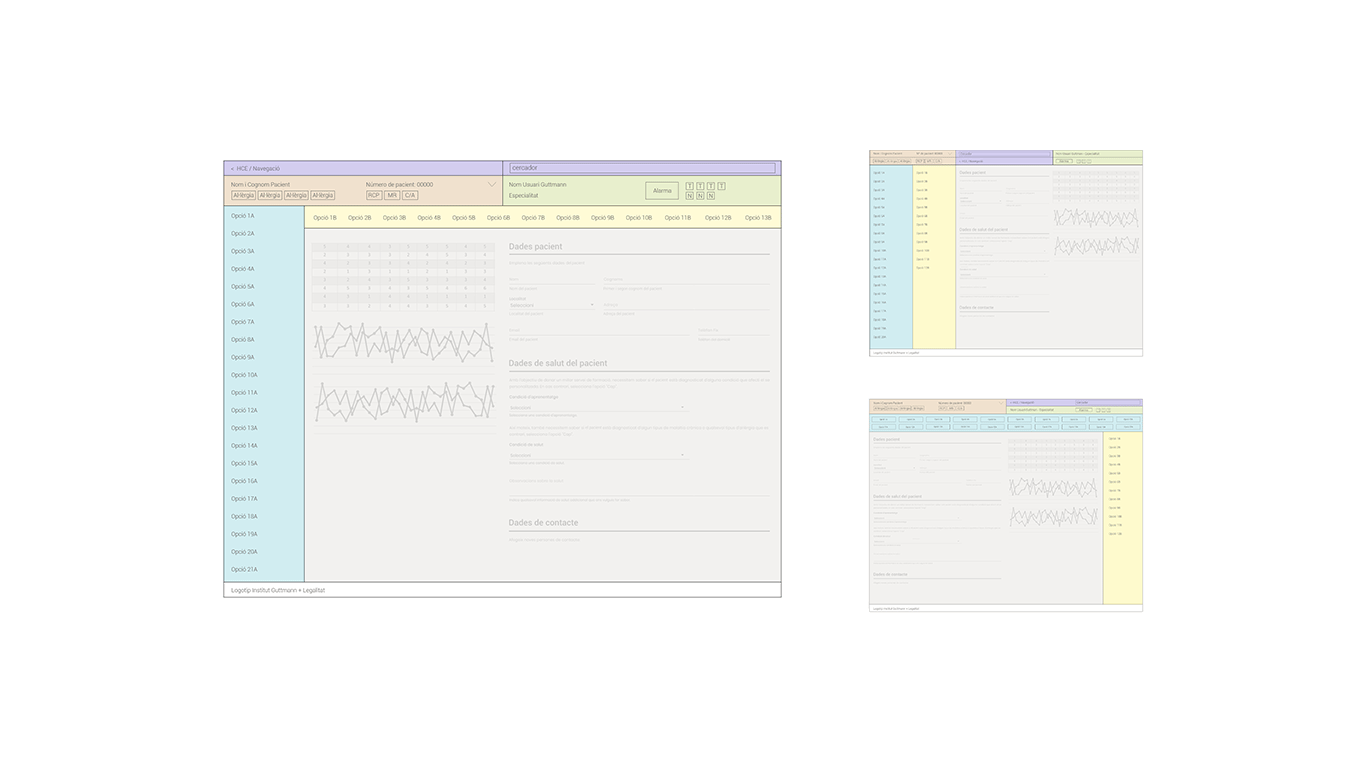Open Opció 17A in the sidebar
This screenshot has width=1351, height=760.
[x=244, y=499]
